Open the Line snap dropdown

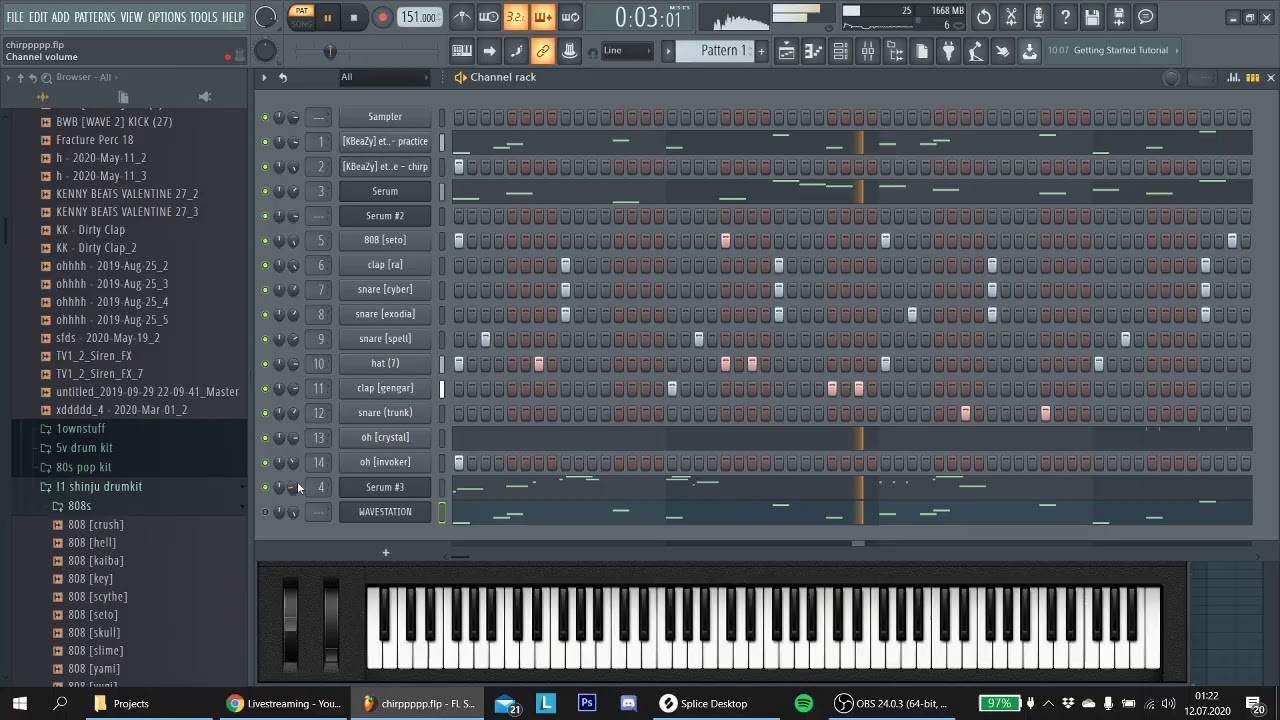626,51
